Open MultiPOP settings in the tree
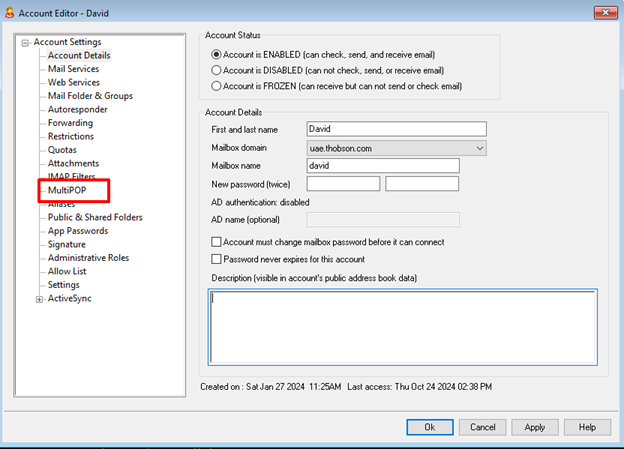Screen dimensions: 624x449 [68, 190]
